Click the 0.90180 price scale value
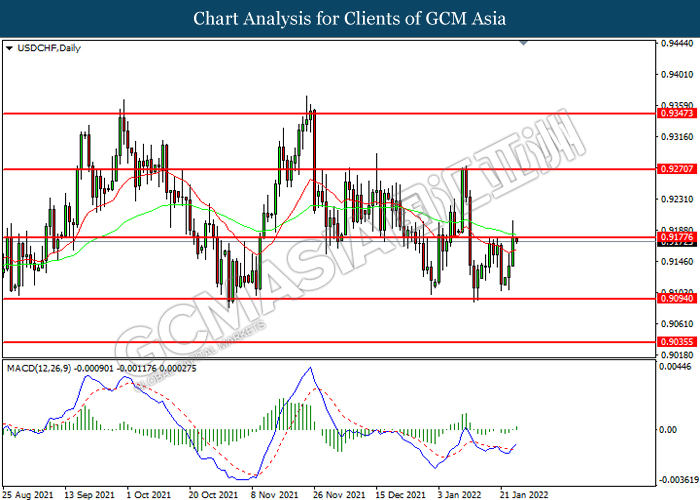 pos(677,355)
